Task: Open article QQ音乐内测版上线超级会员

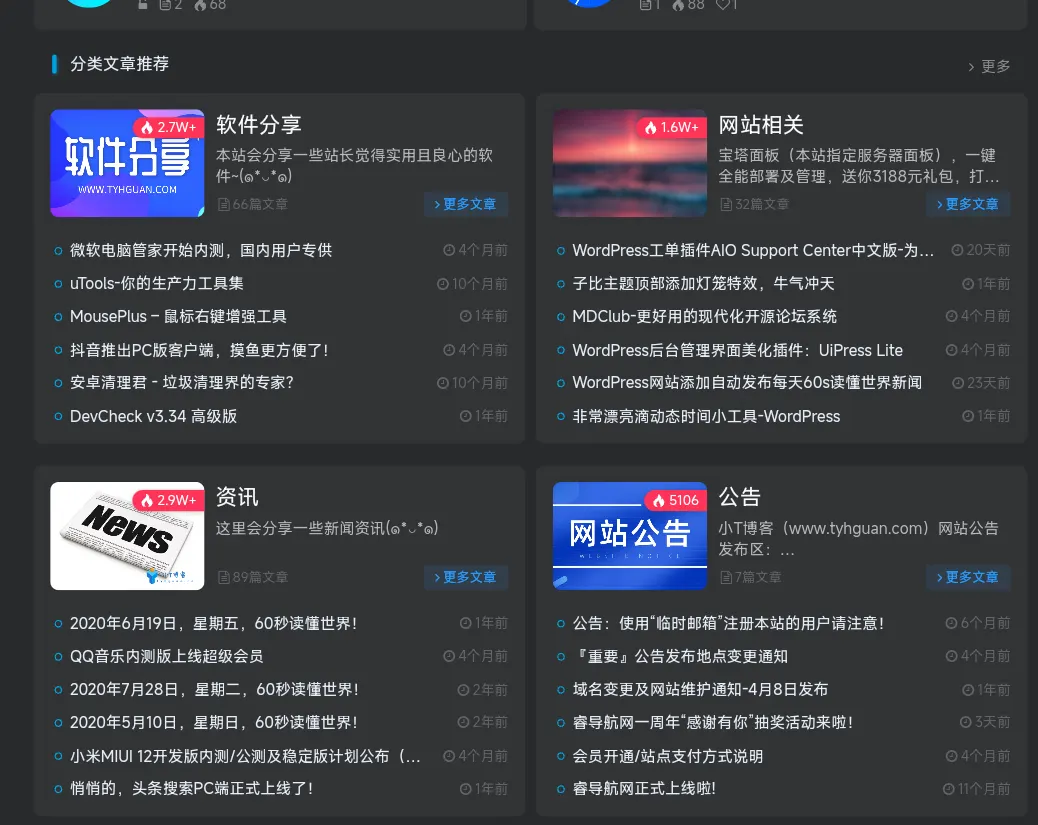Action: coord(167,656)
